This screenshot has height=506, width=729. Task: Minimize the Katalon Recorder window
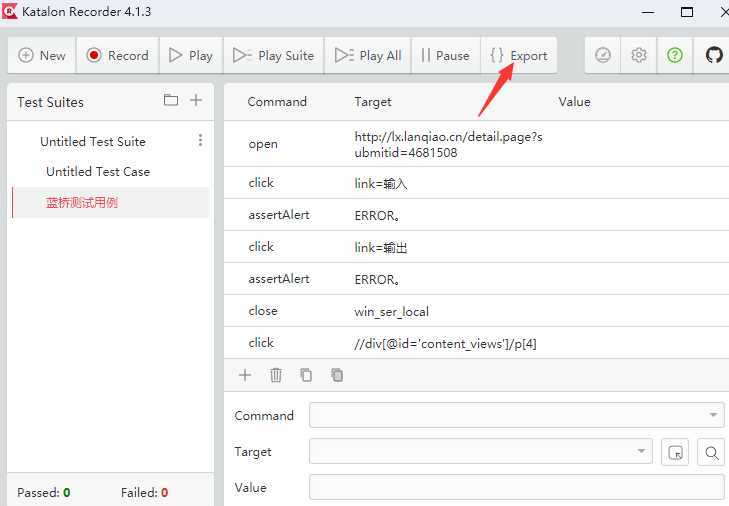pos(648,12)
